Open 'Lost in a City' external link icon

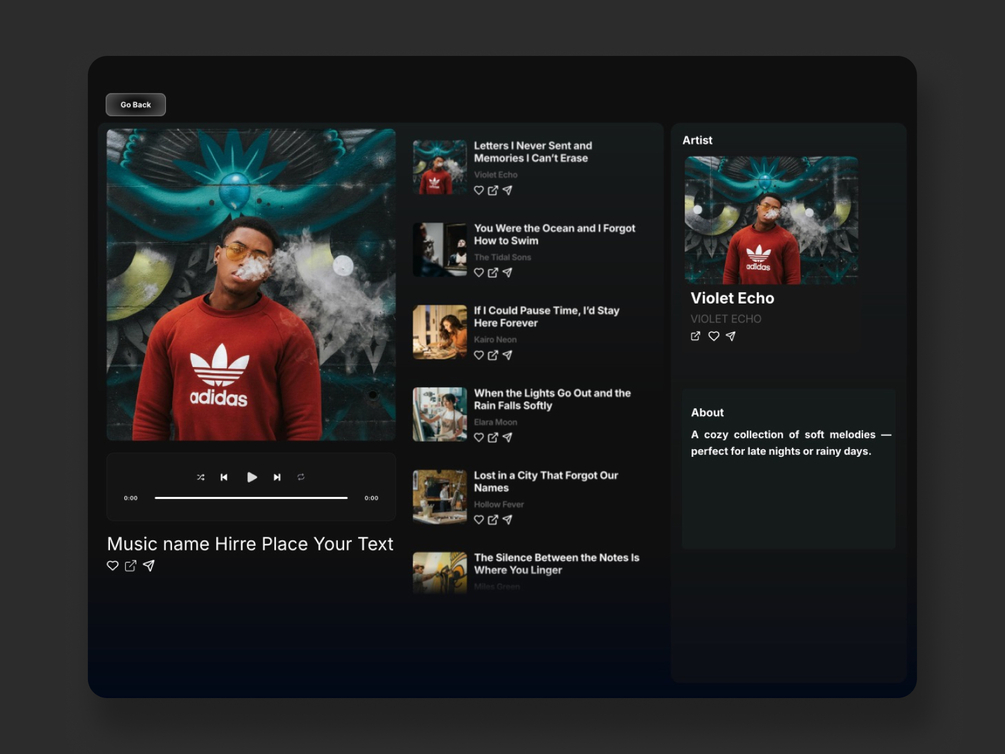[493, 520]
